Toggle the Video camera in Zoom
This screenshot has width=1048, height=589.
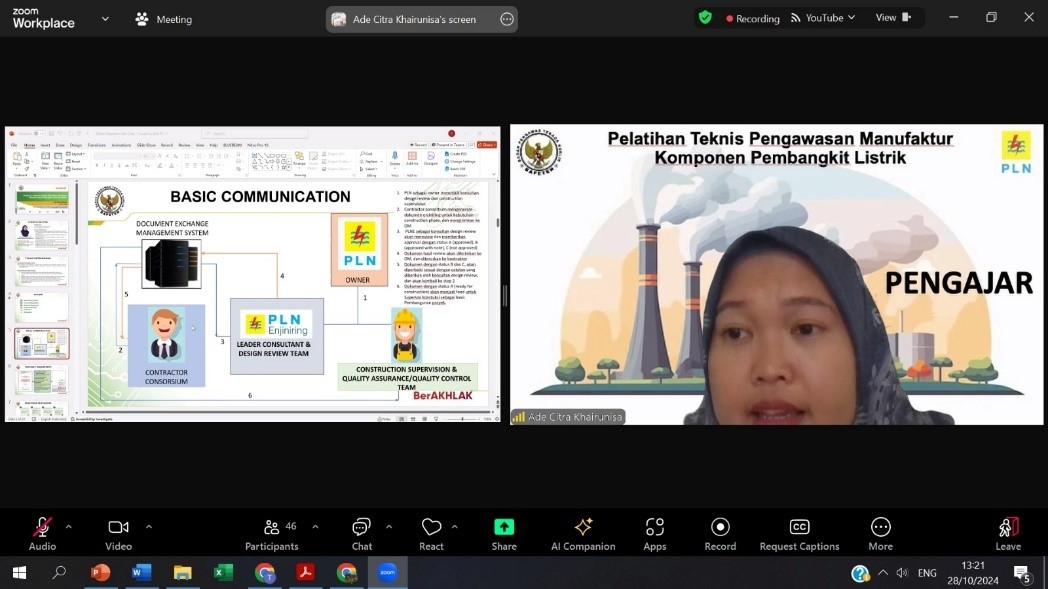click(118, 536)
